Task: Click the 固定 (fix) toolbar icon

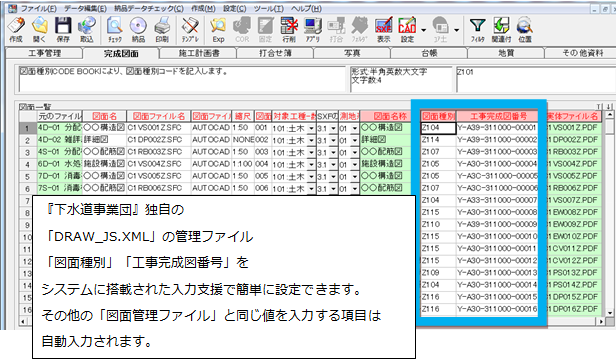Action: pos(266,29)
